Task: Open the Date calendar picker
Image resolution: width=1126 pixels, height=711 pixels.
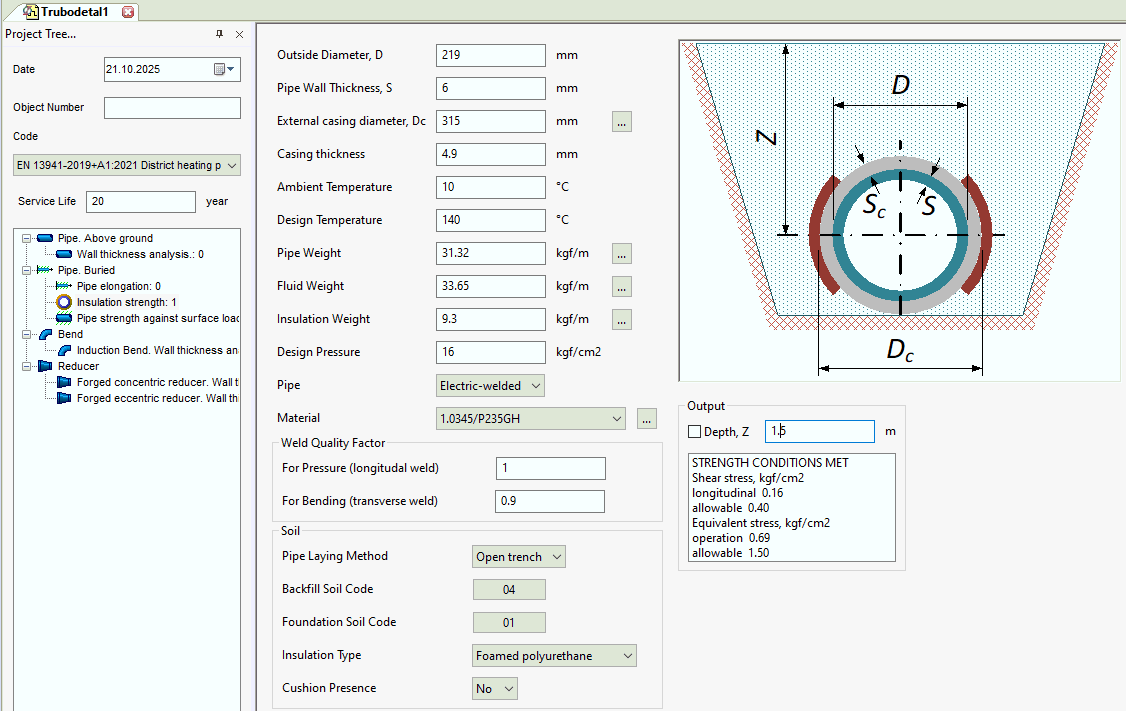Action: coord(224,69)
